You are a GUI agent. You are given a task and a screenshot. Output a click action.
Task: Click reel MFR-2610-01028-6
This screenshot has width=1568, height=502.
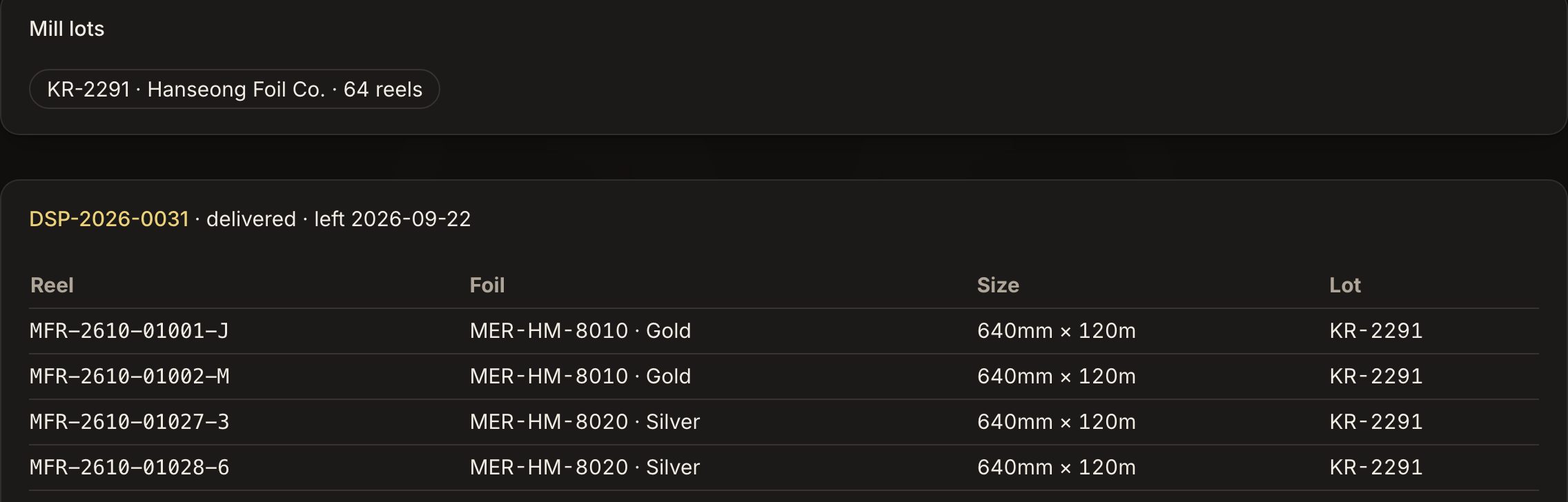pyautogui.click(x=129, y=468)
